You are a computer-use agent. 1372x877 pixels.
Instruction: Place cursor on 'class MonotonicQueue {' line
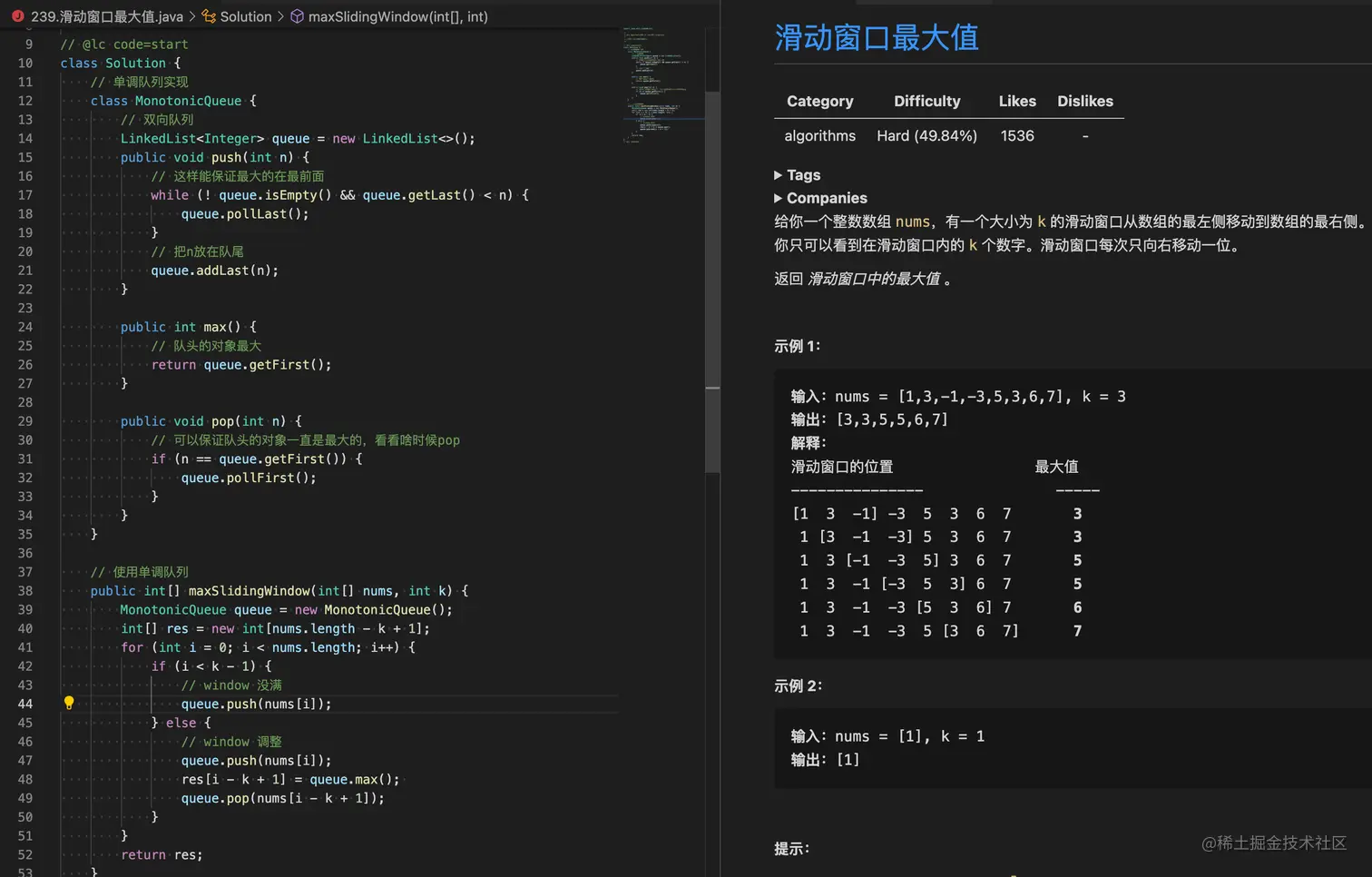[x=173, y=101]
